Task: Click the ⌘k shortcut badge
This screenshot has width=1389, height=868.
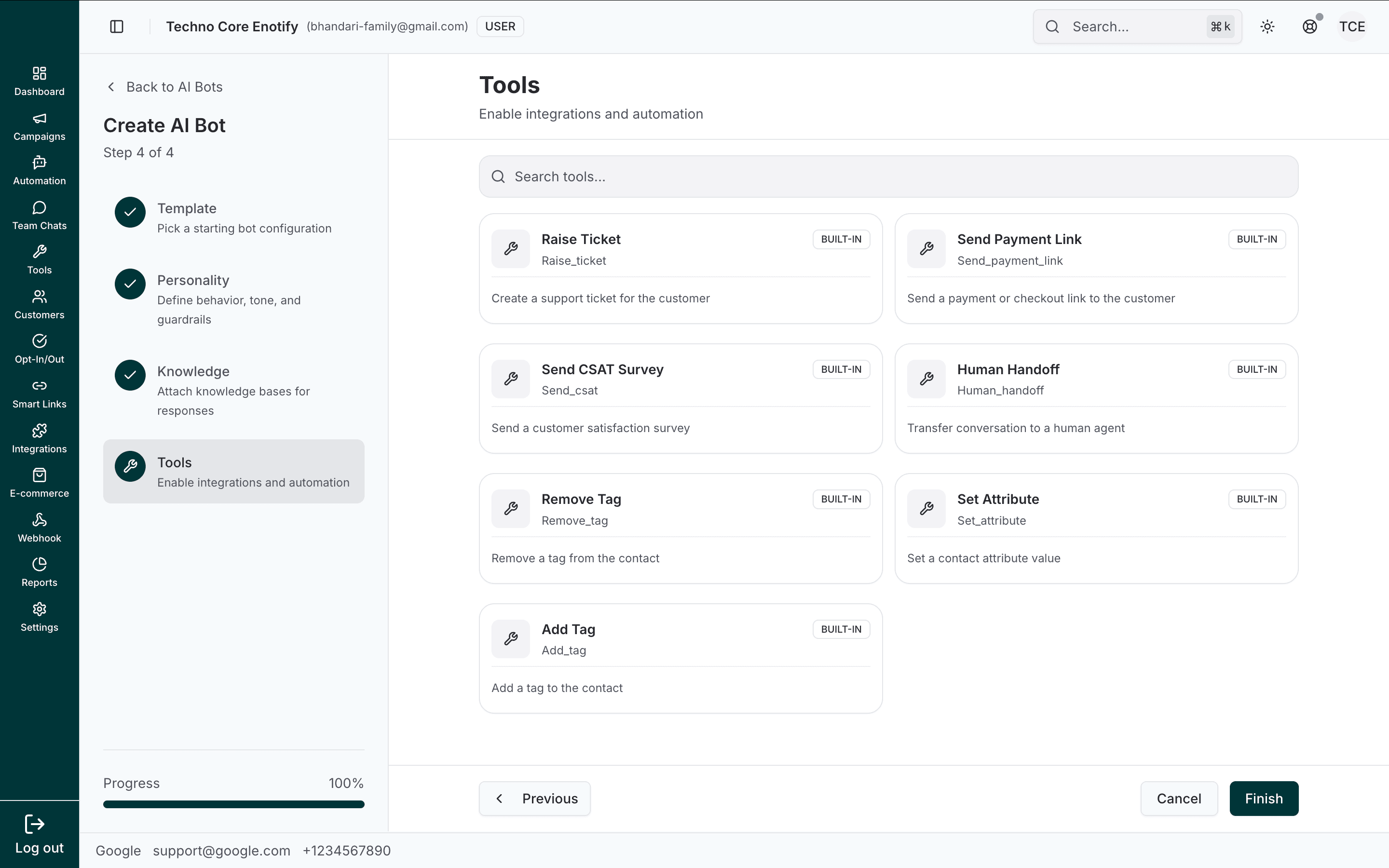Action: pos(1220,27)
